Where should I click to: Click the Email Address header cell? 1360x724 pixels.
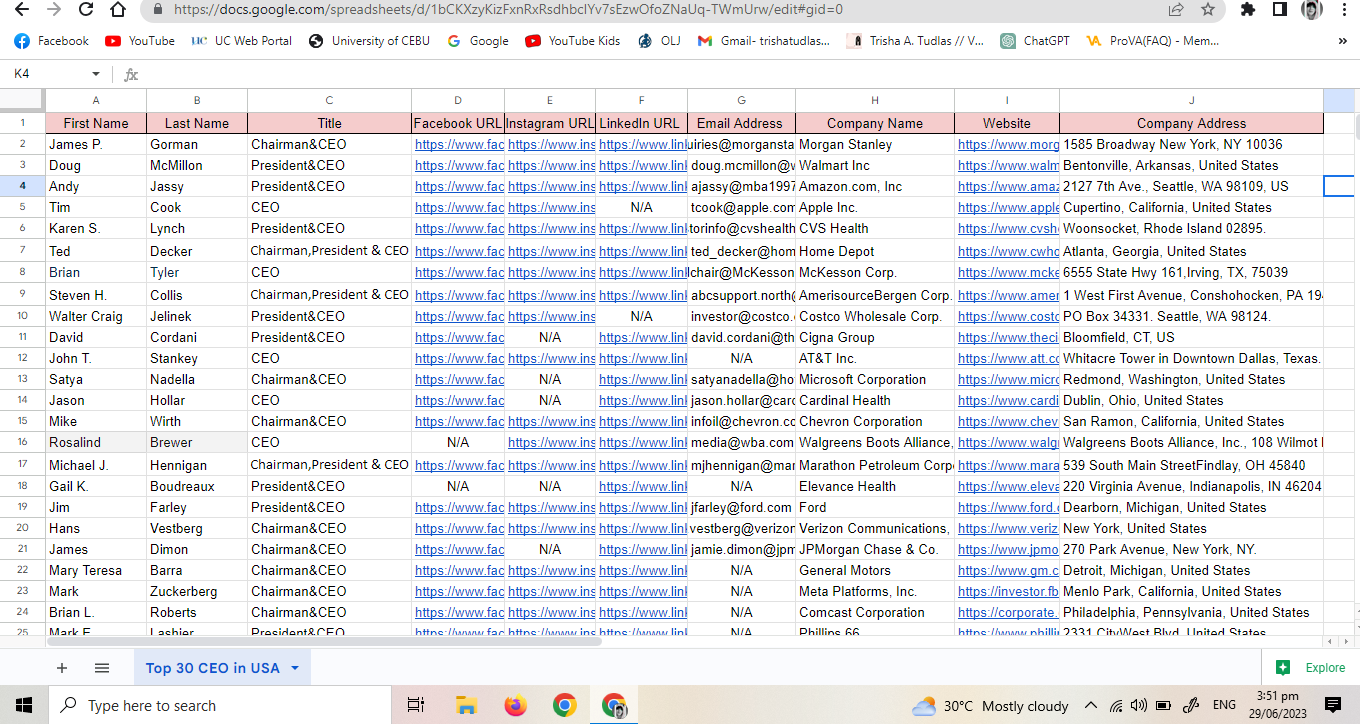(741, 123)
